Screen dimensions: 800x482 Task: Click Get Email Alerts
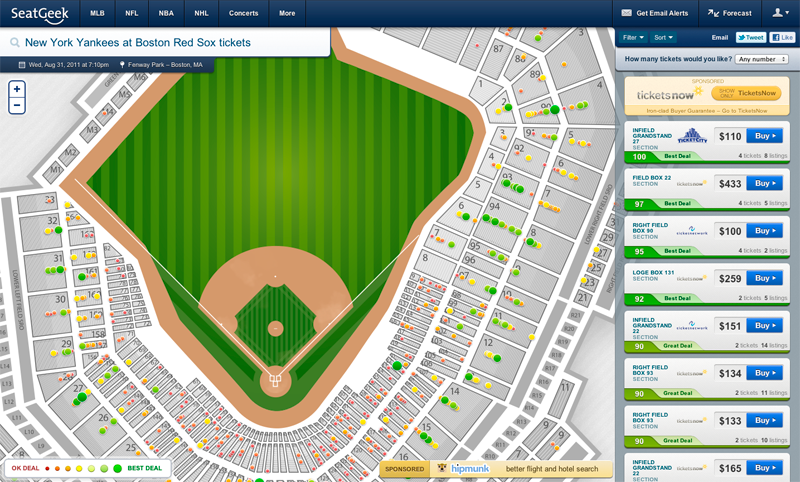point(655,13)
